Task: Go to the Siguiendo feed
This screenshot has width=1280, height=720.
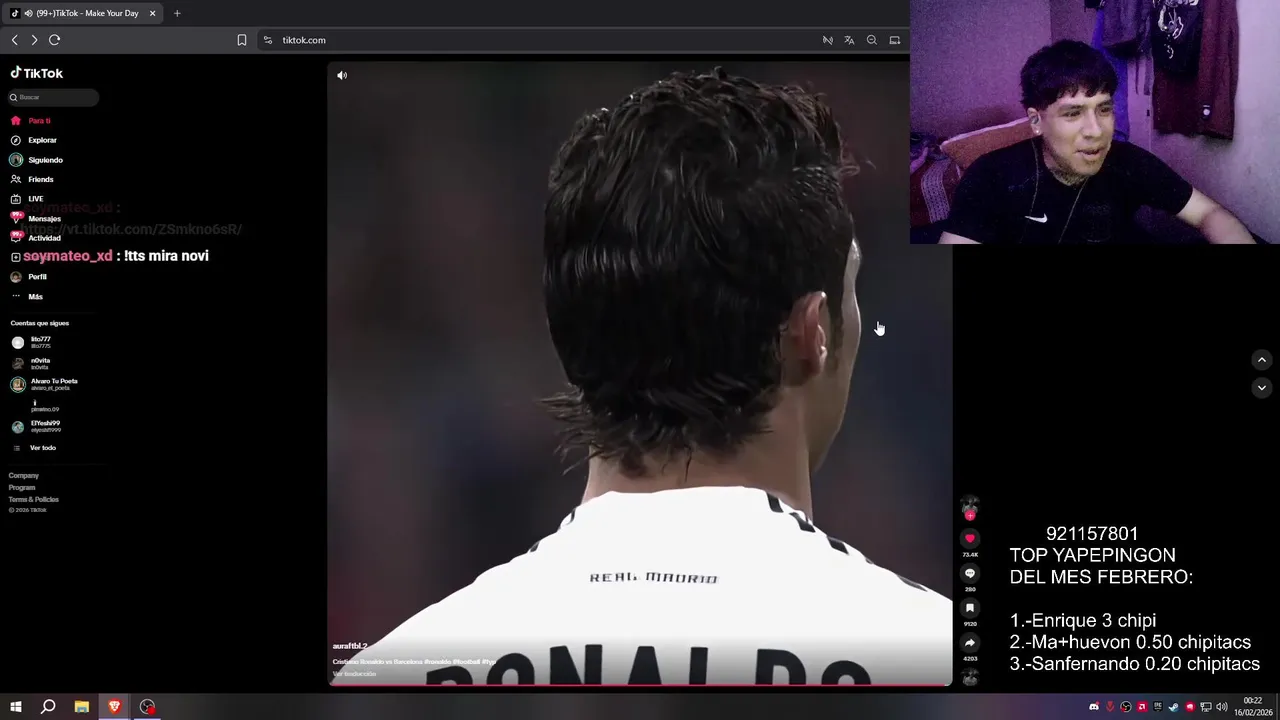Action: point(37,160)
